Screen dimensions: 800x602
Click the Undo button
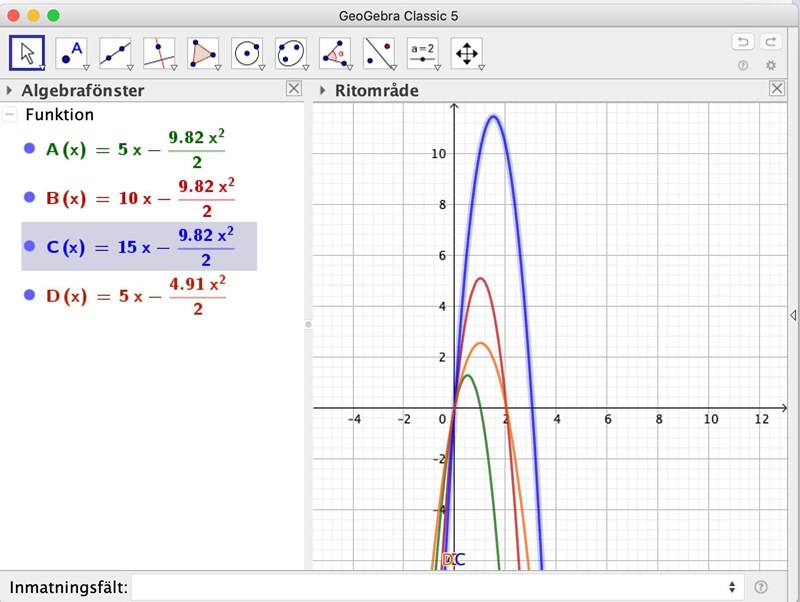742,42
